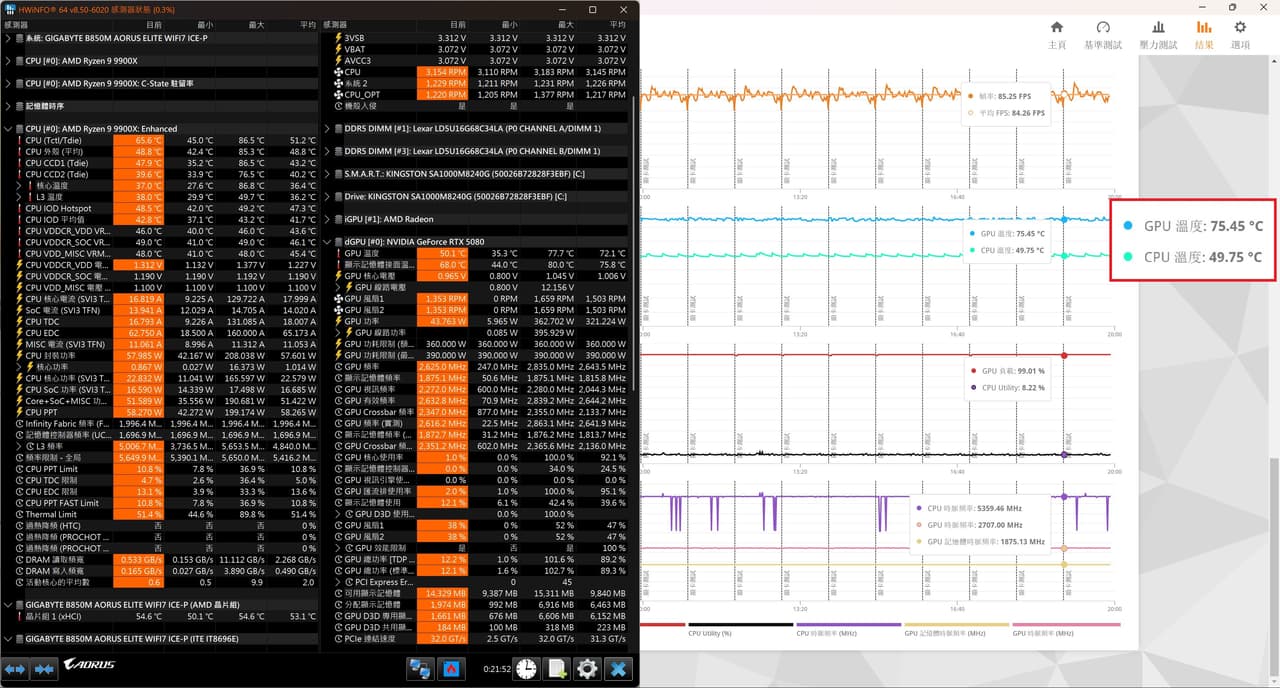Click the lightning icon beside CPU PPT row

click(18, 412)
